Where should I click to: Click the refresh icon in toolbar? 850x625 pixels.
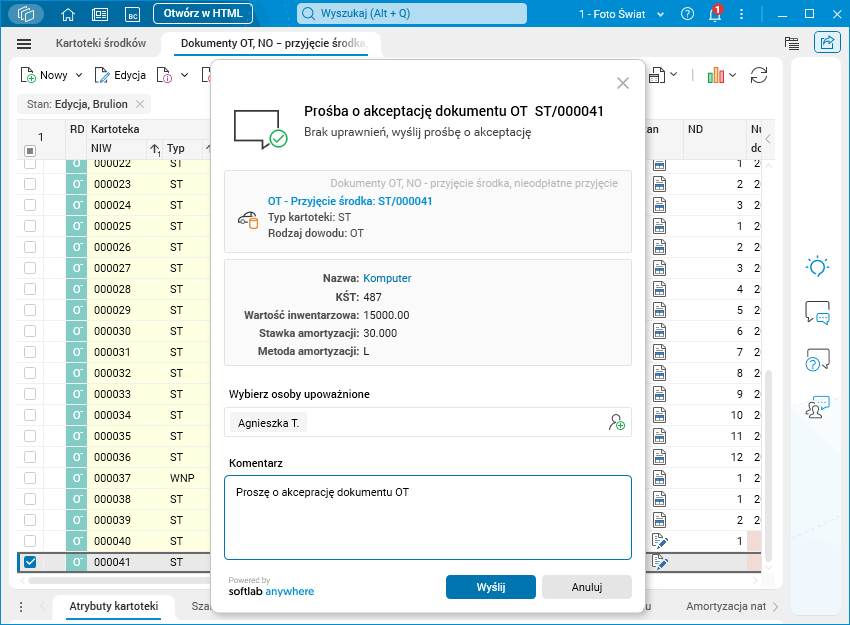[x=759, y=75]
